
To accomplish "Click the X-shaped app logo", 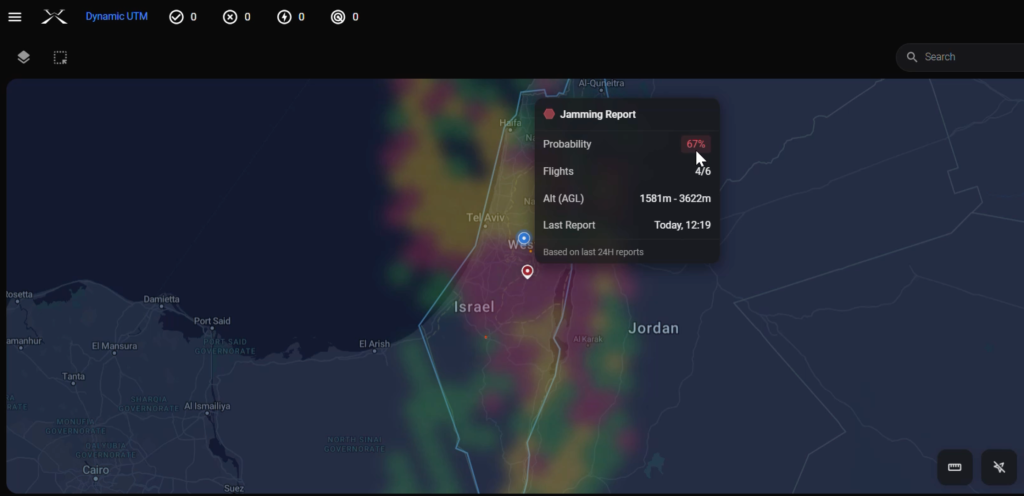I will tap(54, 17).
